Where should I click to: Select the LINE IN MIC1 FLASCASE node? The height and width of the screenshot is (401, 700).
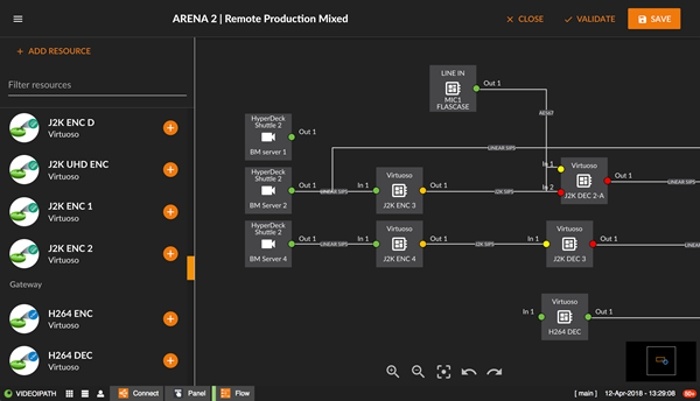(453, 88)
